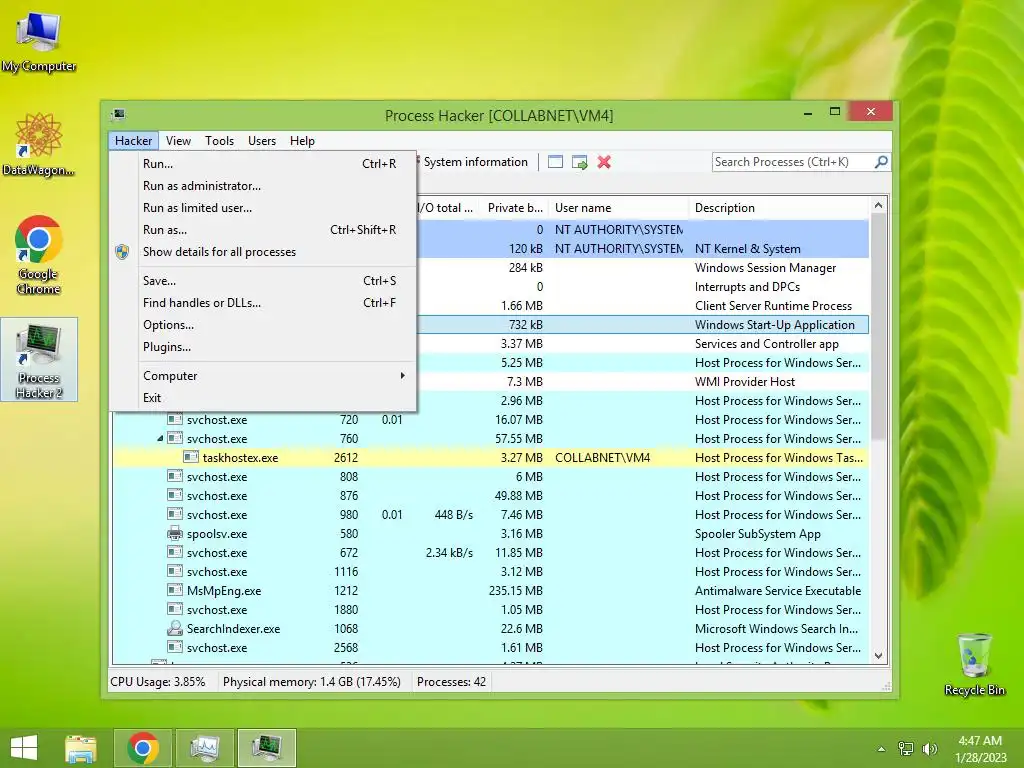This screenshot has width=1024, height=768.
Task: Sort by the Private bytes column header
Action: 514,208
